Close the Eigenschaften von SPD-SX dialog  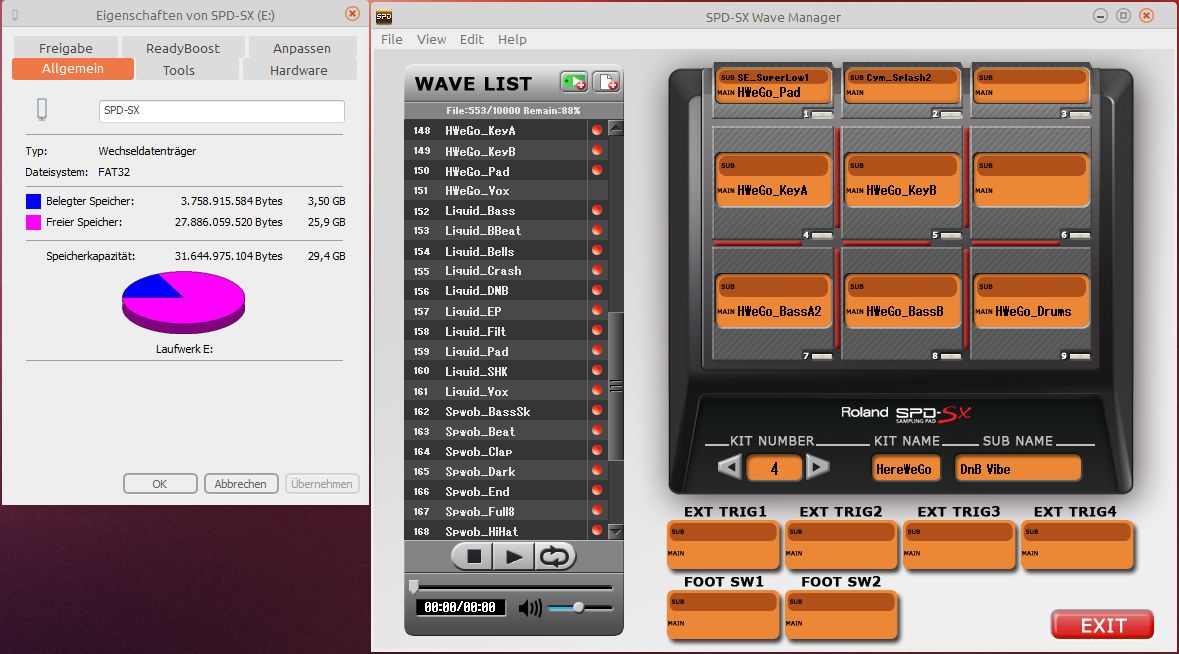pyautogui.click(x=352, y=14)
